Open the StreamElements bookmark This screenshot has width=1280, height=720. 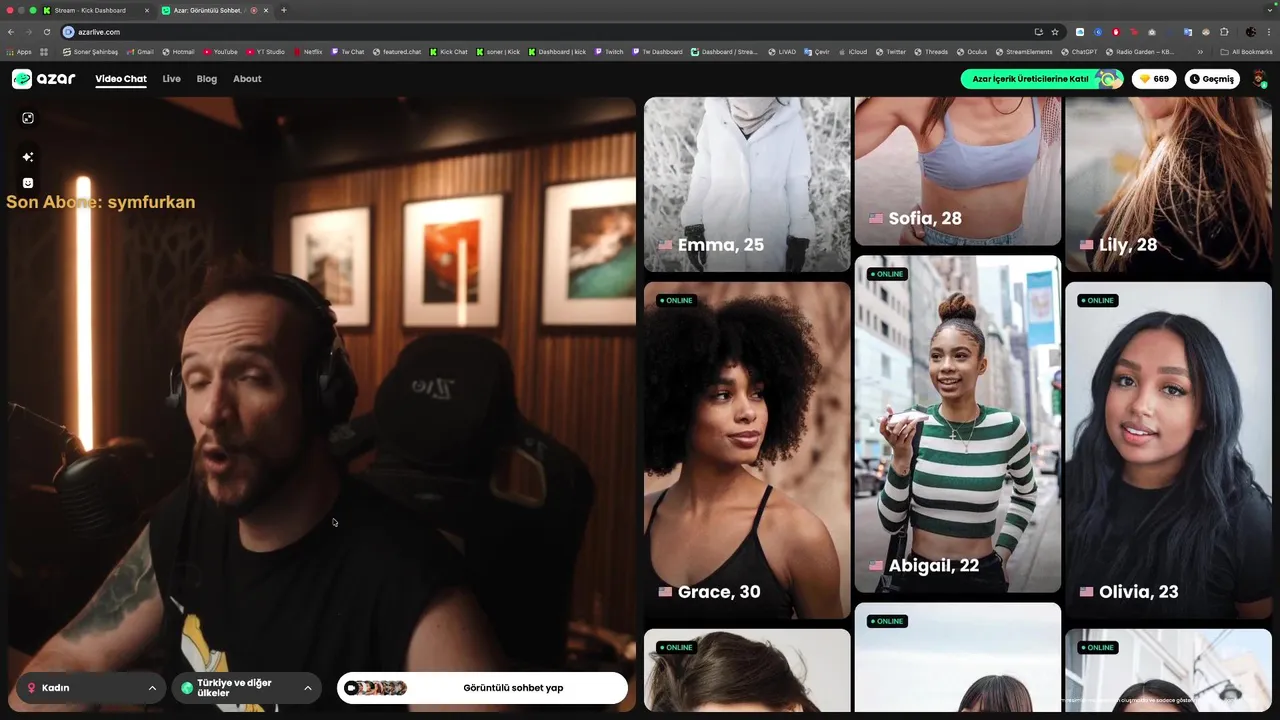click(1024, 52)
